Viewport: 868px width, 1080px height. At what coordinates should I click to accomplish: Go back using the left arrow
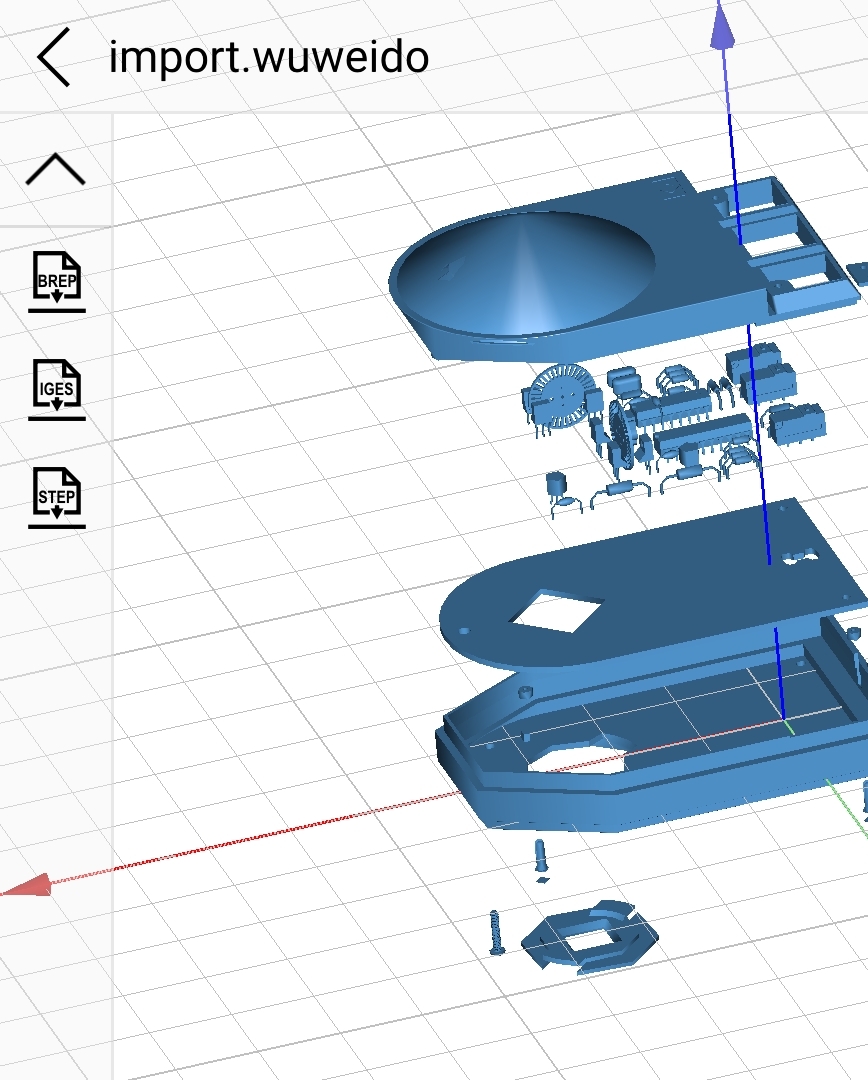[x=54, y=57]
